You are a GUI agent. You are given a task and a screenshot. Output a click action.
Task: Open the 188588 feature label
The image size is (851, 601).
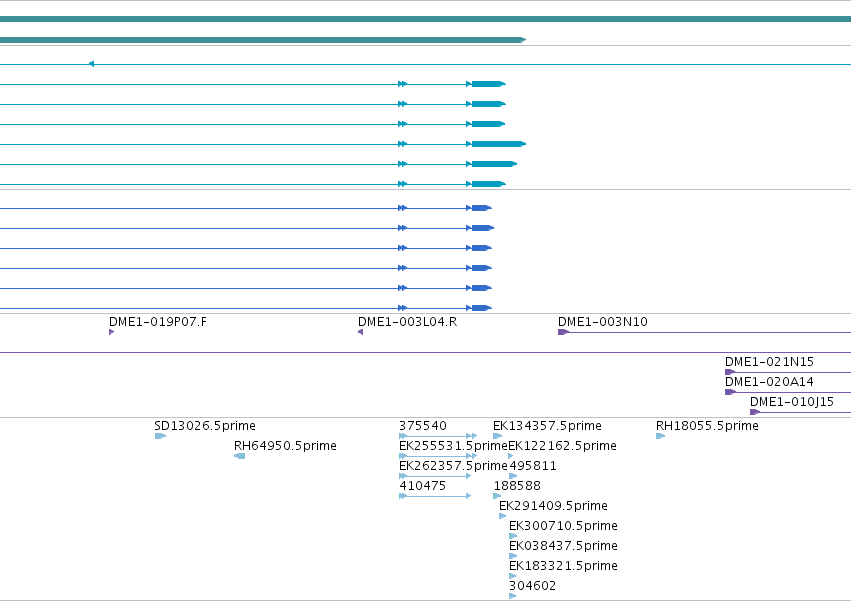point(517,486)
